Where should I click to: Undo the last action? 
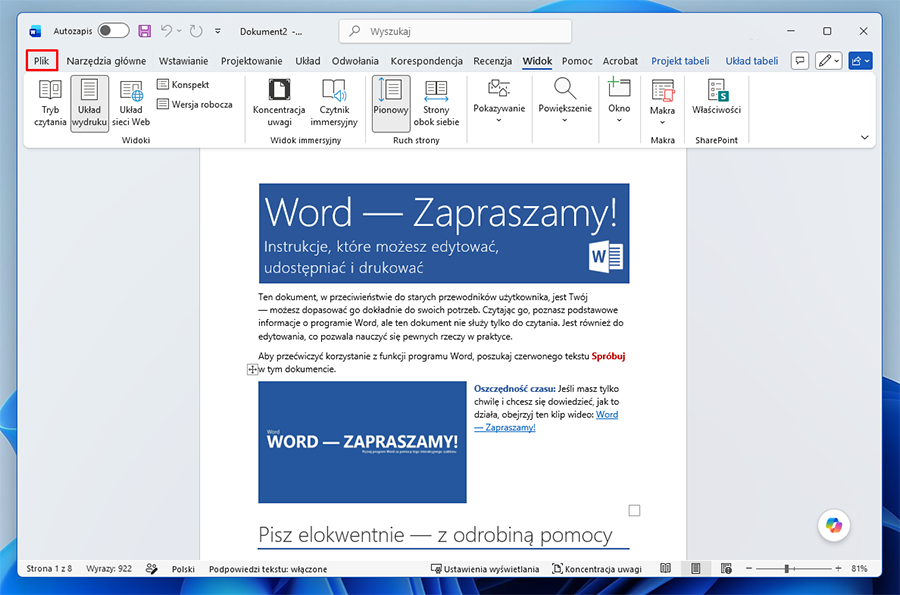pos(166,31)
